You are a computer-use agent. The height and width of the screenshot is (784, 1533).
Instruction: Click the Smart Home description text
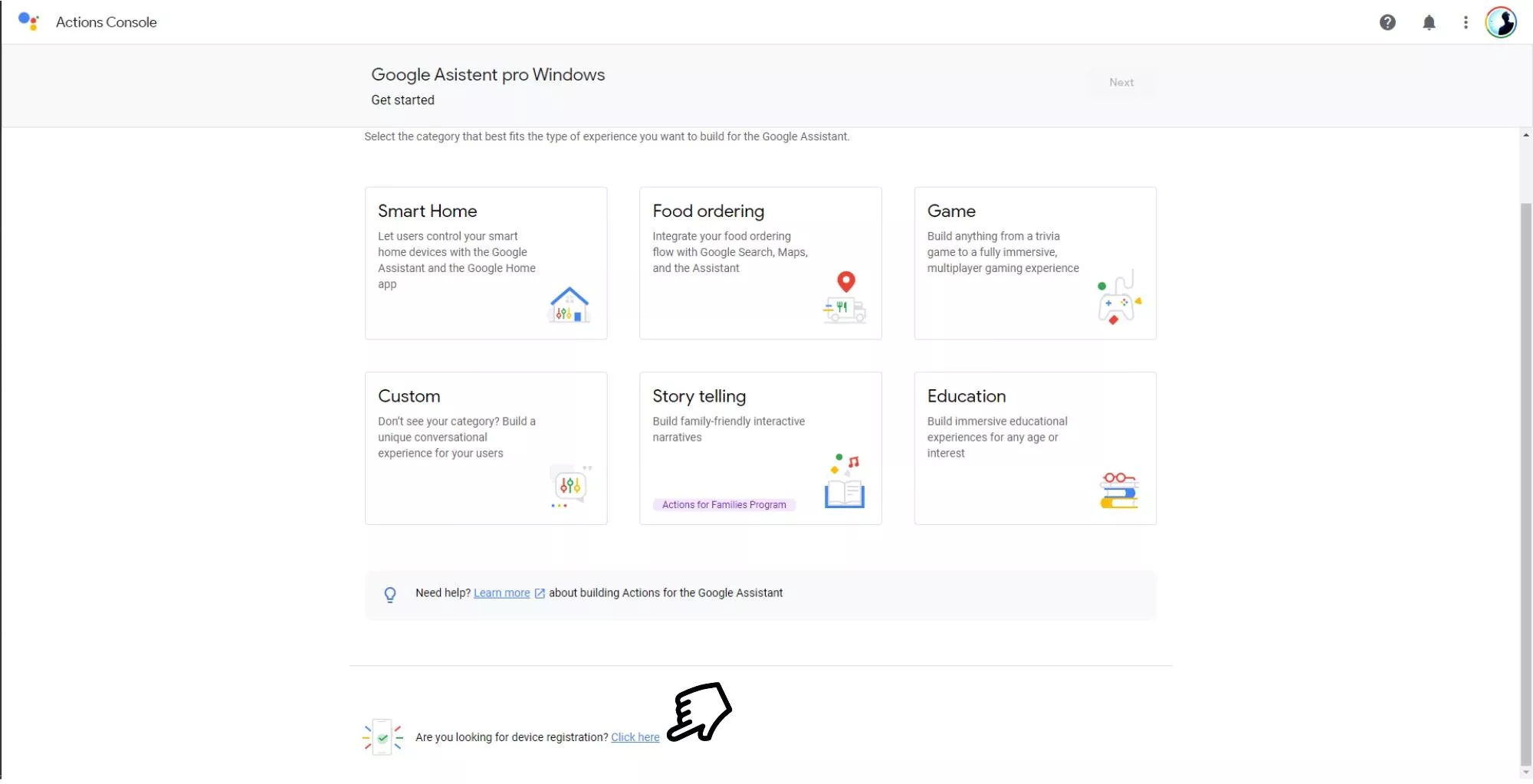click(457, 260)
